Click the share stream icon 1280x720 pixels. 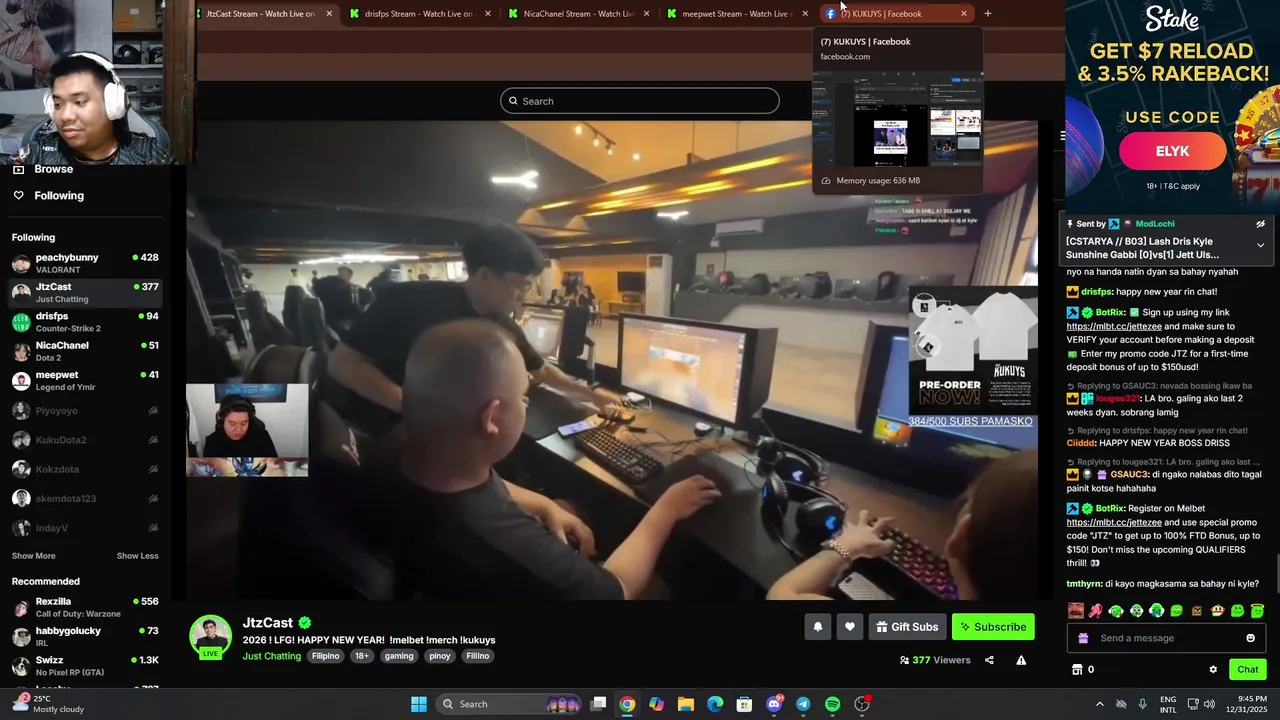point(989,660)
